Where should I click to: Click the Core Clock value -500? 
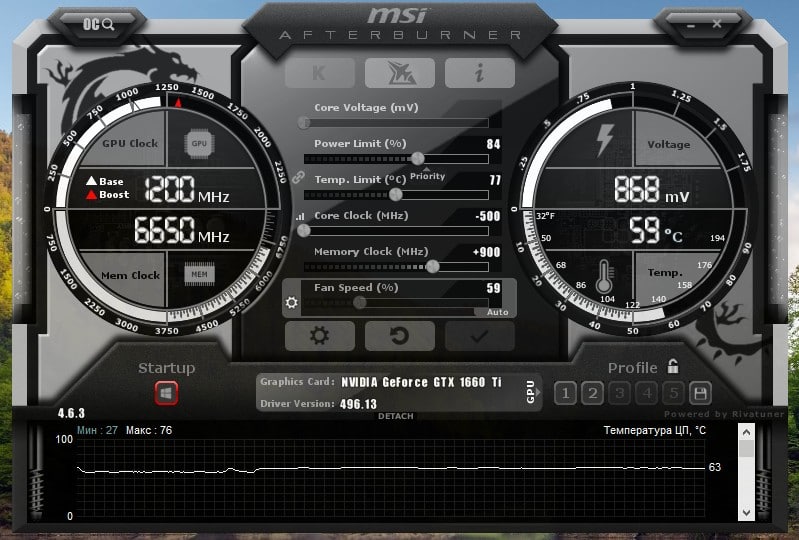[488, 216]
